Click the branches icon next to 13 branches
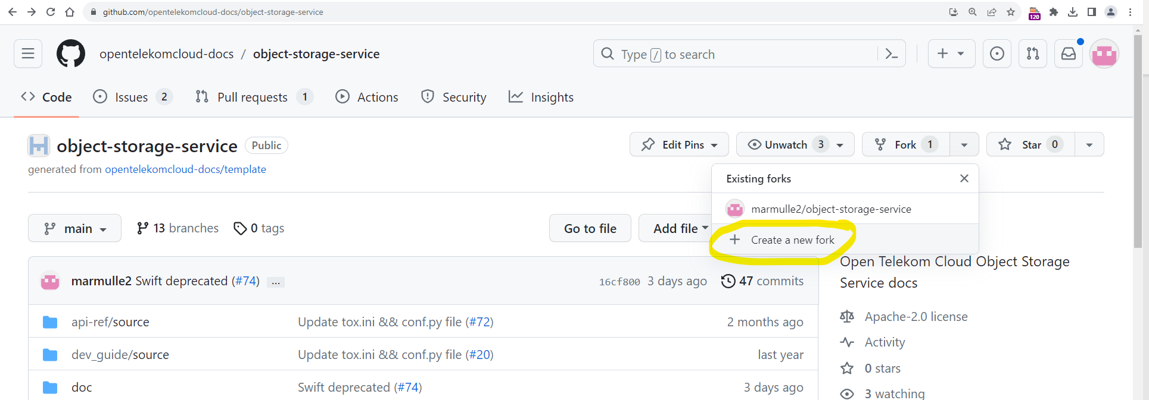This screenshot has width=1149, height=400. pyautogui.click(x=143, y=229)
